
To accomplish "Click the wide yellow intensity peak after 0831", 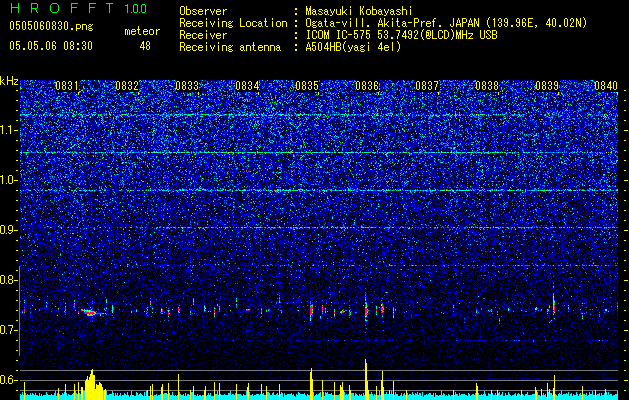I will tap(93, 385).
